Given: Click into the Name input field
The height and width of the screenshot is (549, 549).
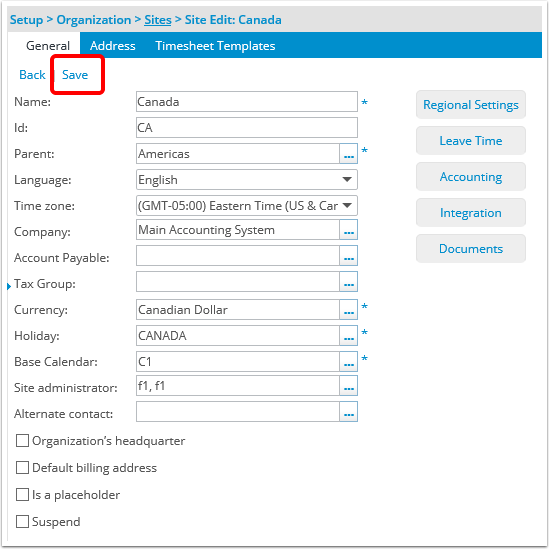Looking at the screenshot, I should (246, 102).
